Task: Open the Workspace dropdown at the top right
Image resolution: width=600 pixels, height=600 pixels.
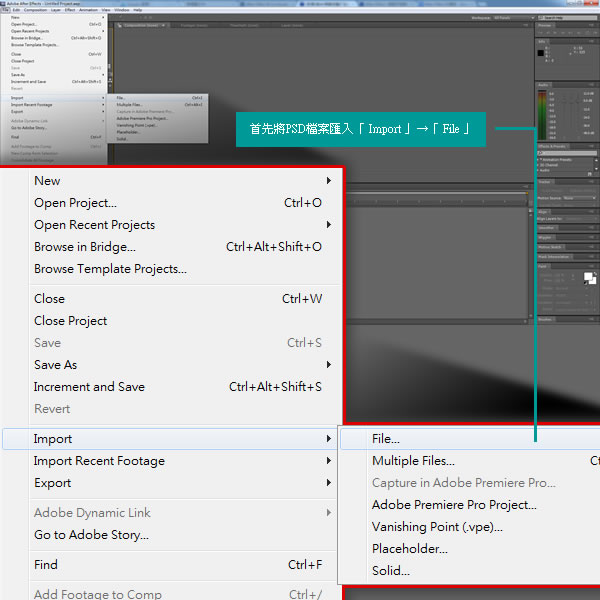Action: [514, 18]
